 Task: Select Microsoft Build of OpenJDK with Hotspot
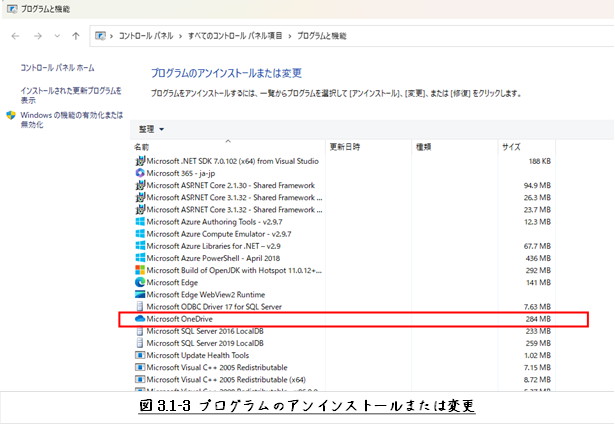(234, 271)
